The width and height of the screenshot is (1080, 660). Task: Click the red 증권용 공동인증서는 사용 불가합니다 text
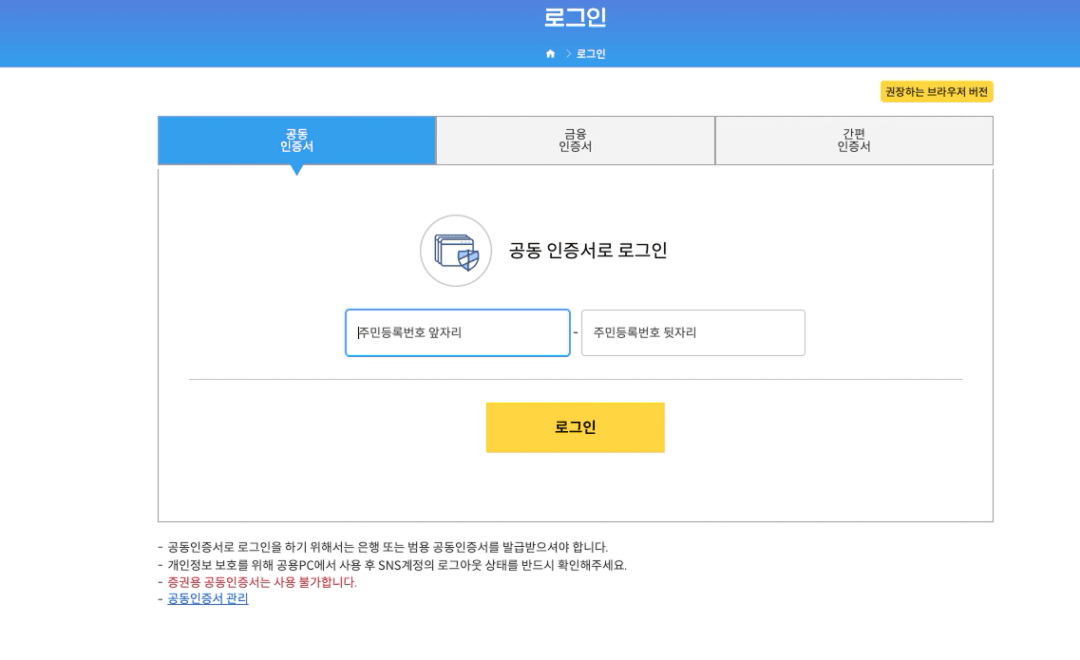coord(262,582)
